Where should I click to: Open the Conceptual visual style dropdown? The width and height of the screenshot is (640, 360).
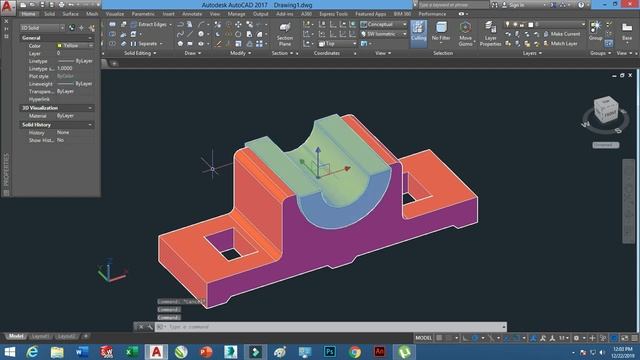(x=384, y=24)
